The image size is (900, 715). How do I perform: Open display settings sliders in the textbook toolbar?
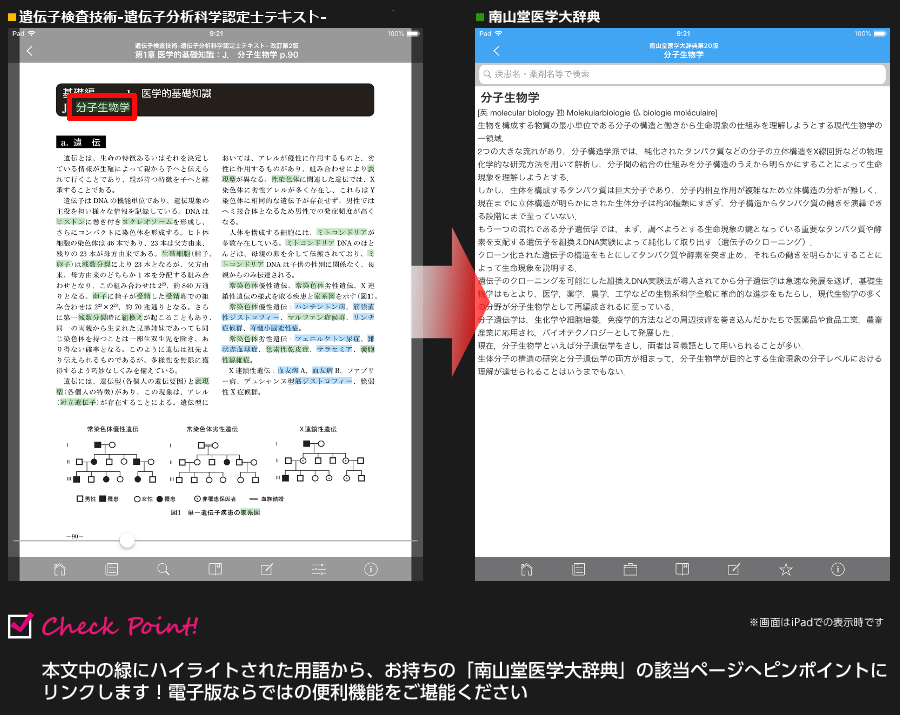(x=319, y=568)
